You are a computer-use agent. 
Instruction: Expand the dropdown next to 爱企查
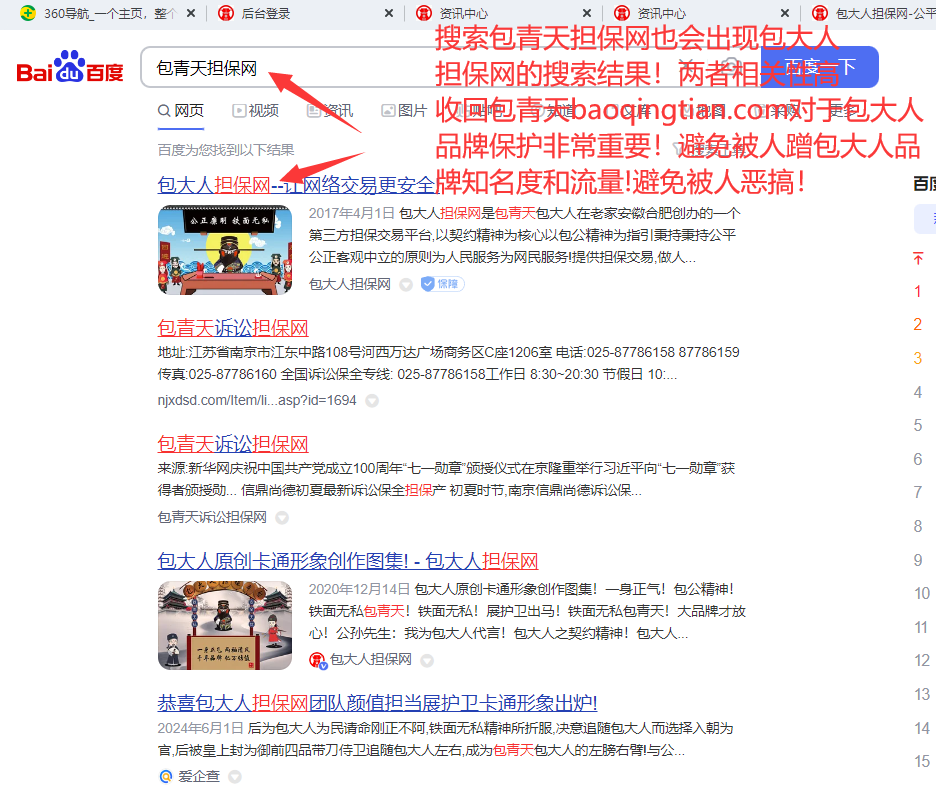(x=234, y=777)
